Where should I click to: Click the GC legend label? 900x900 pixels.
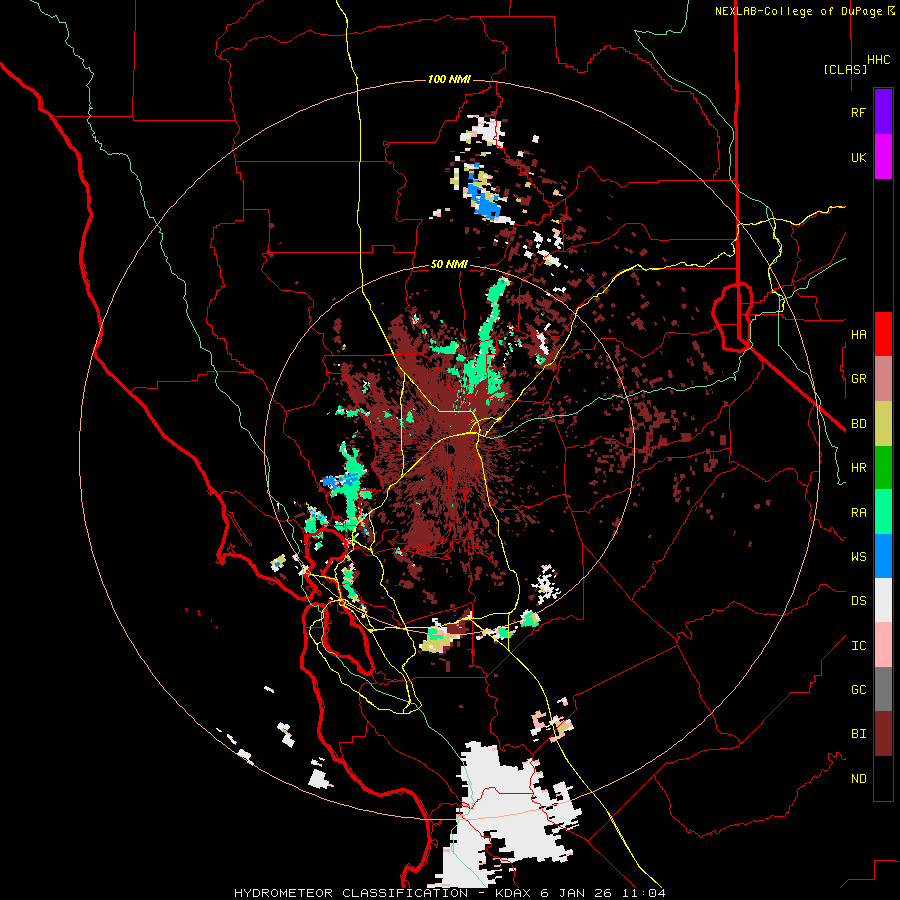coord(859,690)
